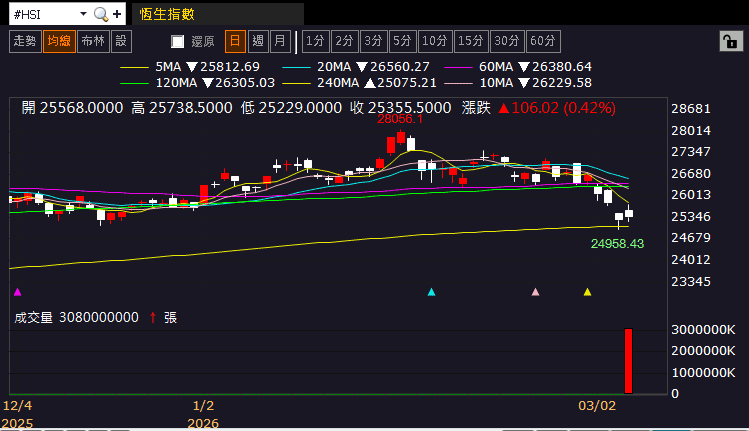Click the 高 25738.5000 high value
Screen dimensions: 749x431
pos(182,108)
